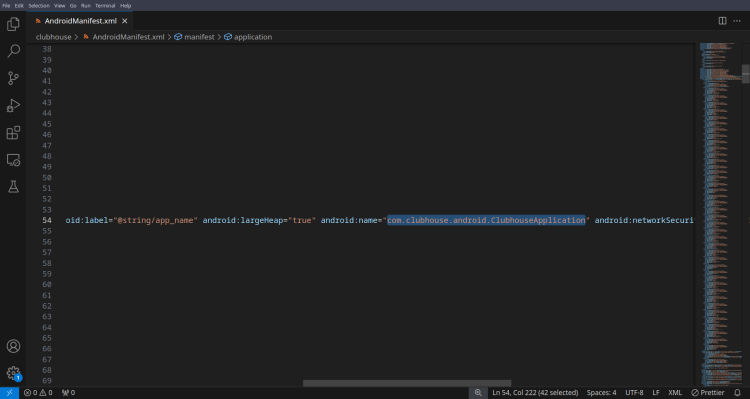
Task: Click line number 69 in gutter
Action: (47, 381)
